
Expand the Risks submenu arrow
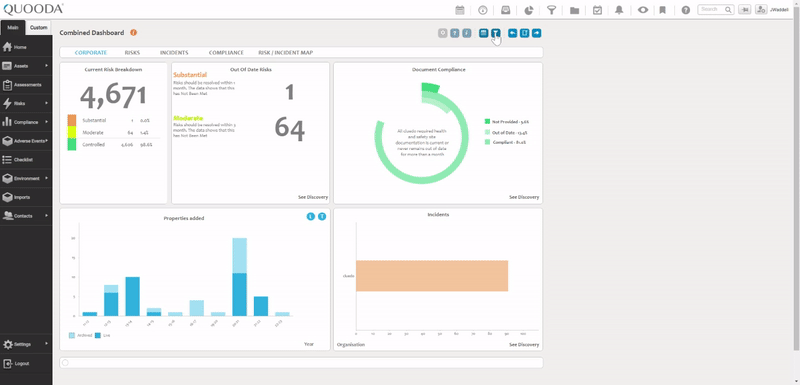click(46, 103)
